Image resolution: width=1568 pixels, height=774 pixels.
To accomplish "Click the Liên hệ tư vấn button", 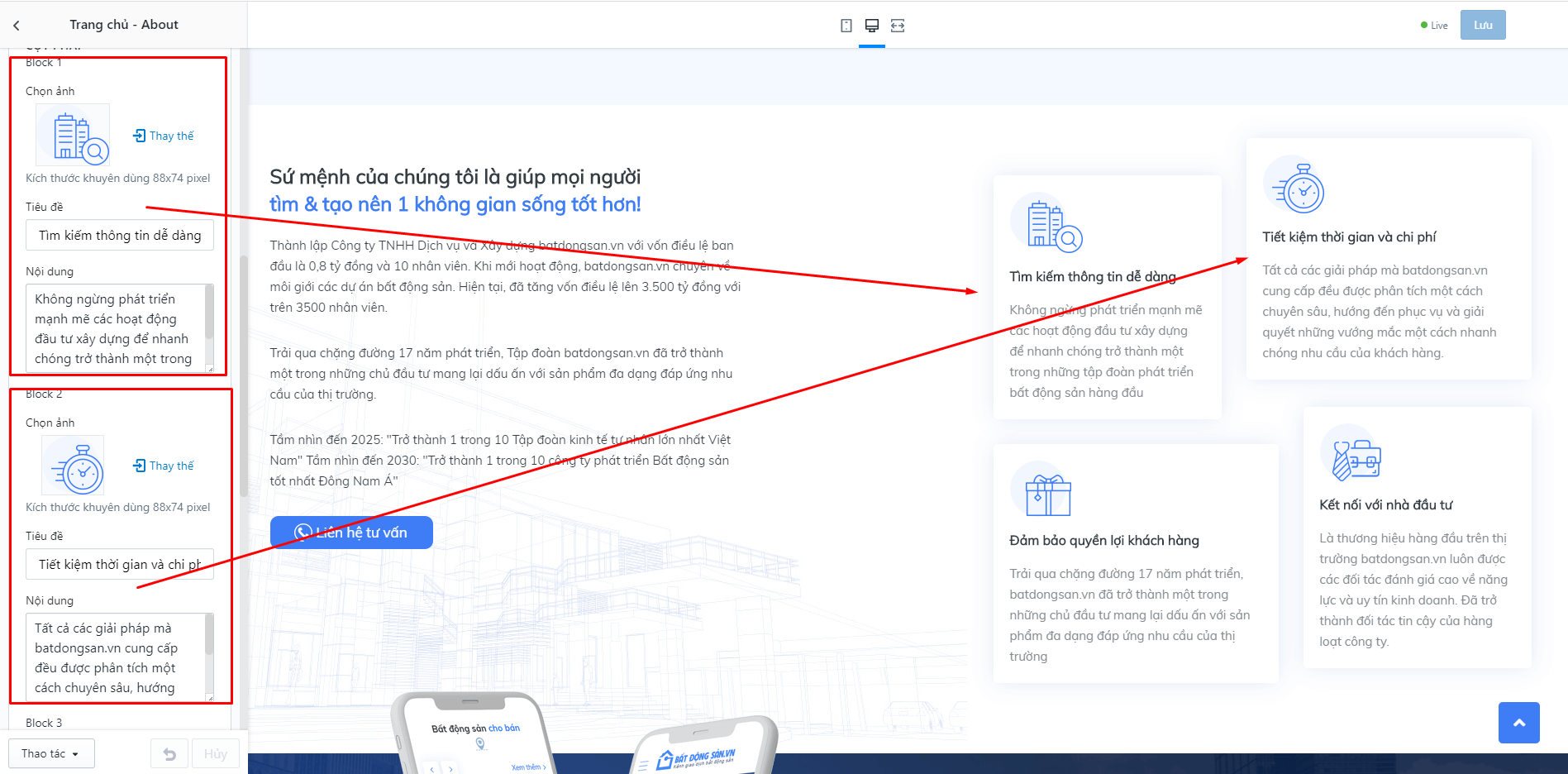I will point(351,533).
